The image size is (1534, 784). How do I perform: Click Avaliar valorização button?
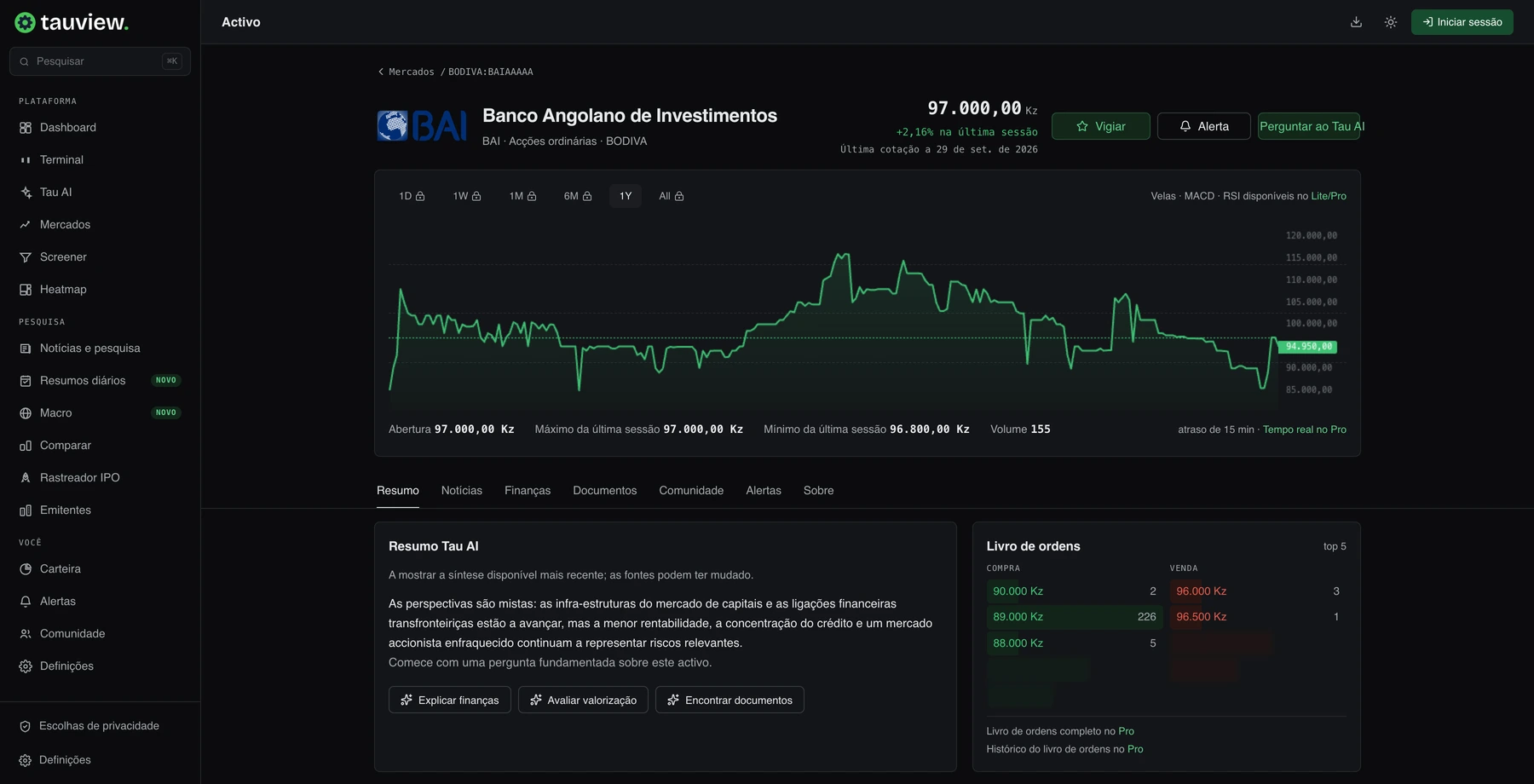583,700
